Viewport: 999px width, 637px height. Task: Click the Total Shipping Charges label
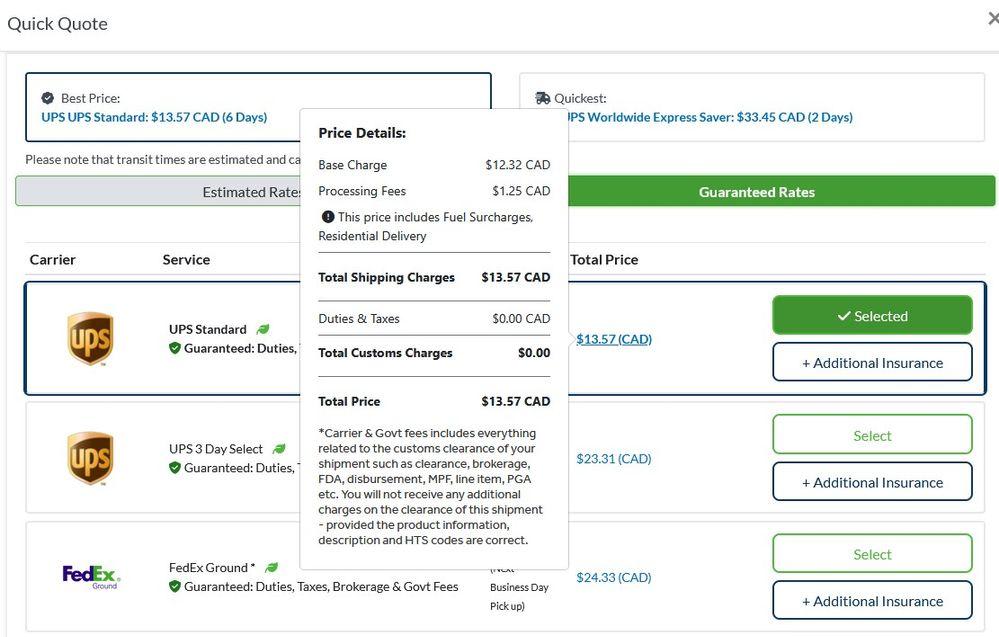(387, 277)
